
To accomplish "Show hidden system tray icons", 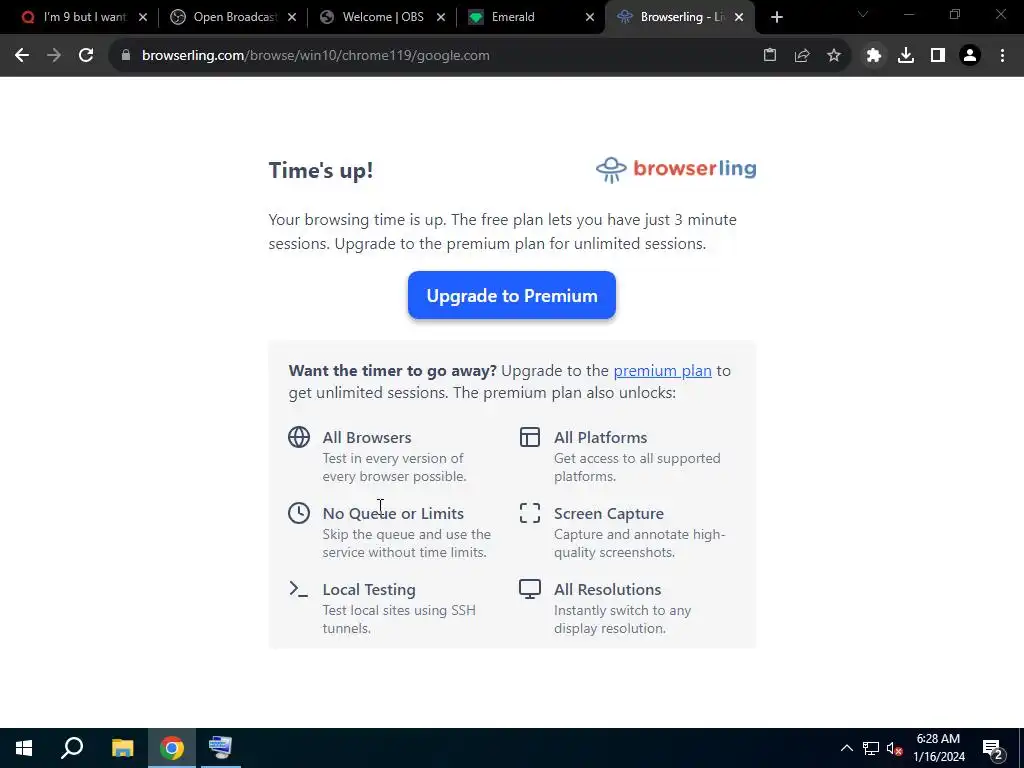I will [x=846, y=748].
